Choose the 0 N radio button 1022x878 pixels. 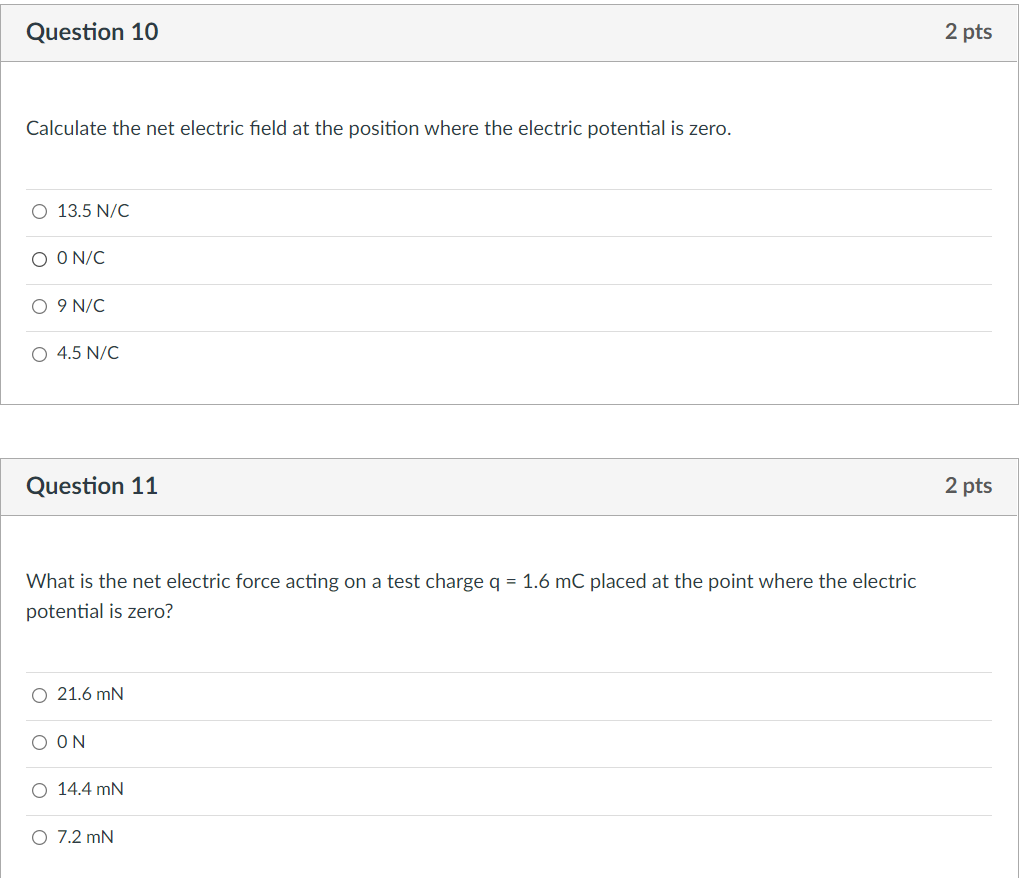point(40,742)
